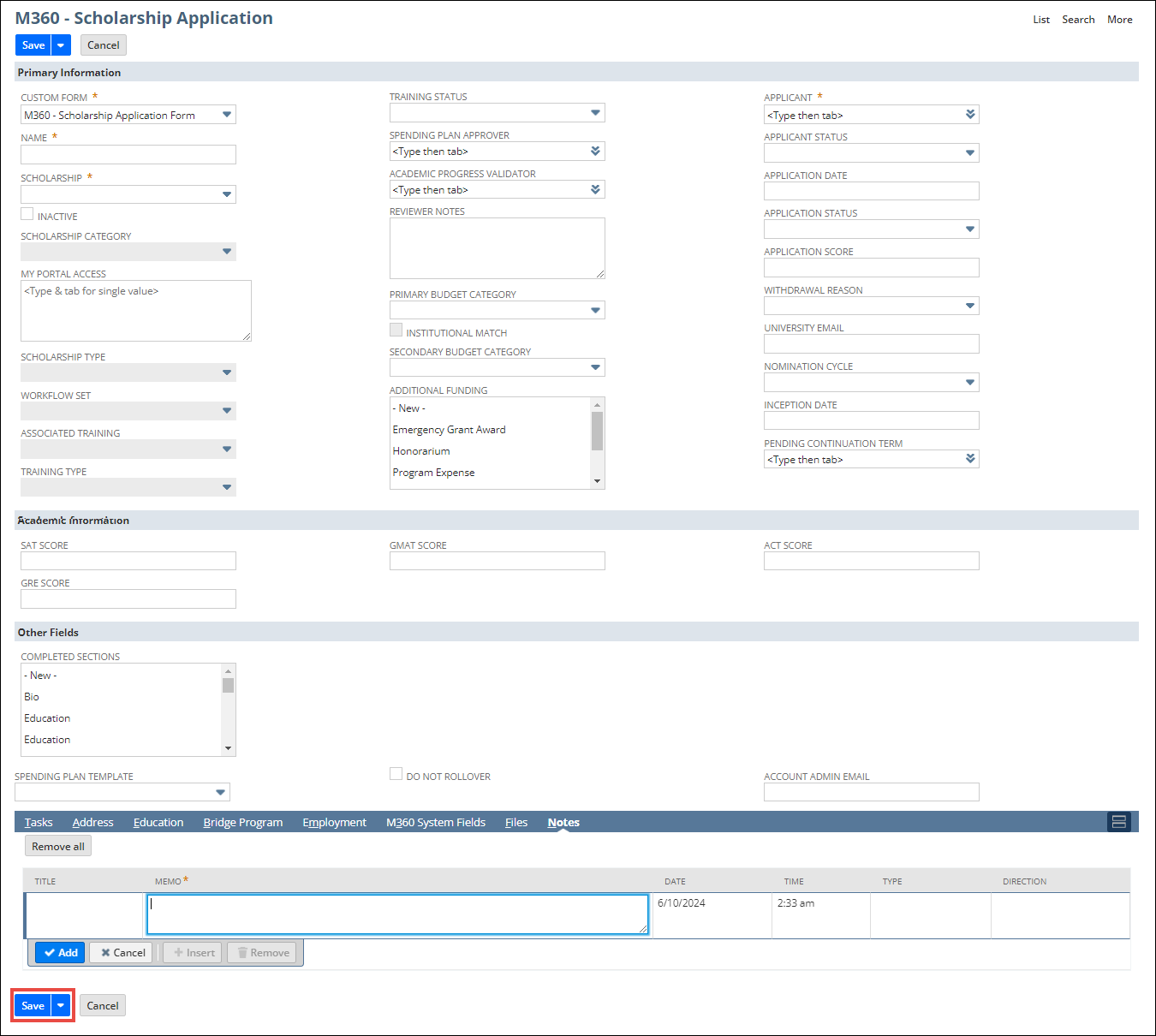This screenshot has width=1156, height=1036.
Task: Open the M360 System Fields subtab
Action: (435, 822)
